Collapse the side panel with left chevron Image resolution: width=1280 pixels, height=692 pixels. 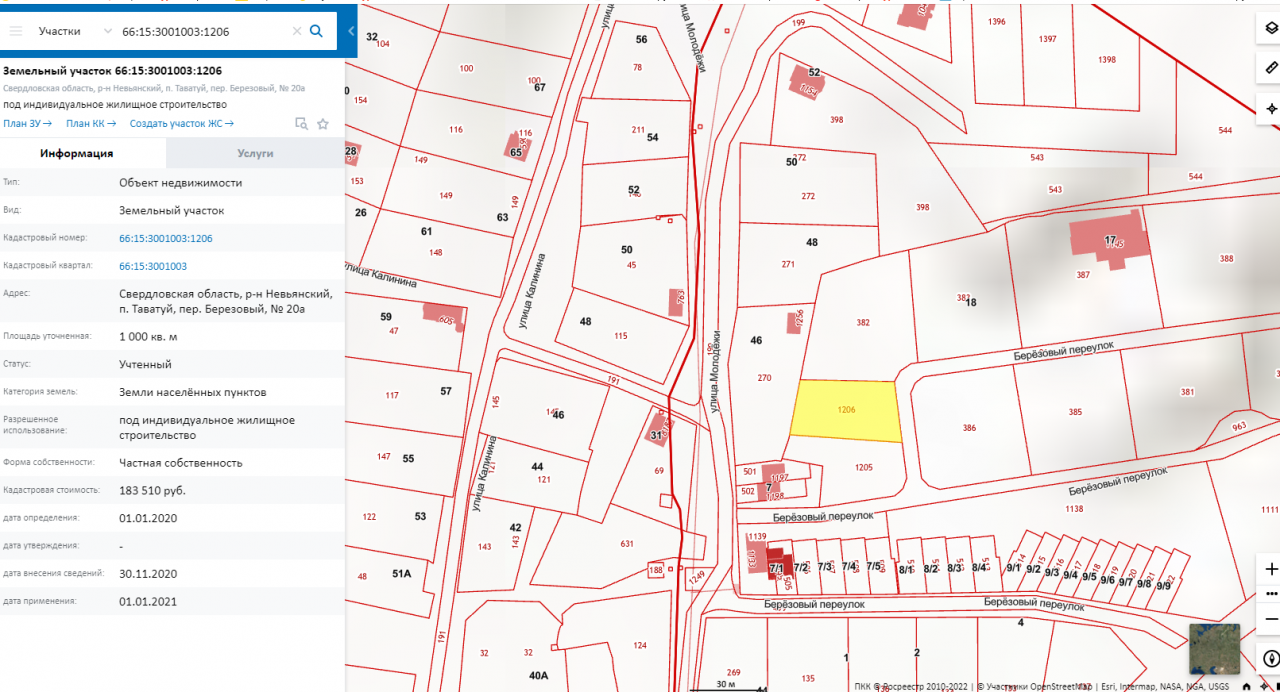pos(351,31)
